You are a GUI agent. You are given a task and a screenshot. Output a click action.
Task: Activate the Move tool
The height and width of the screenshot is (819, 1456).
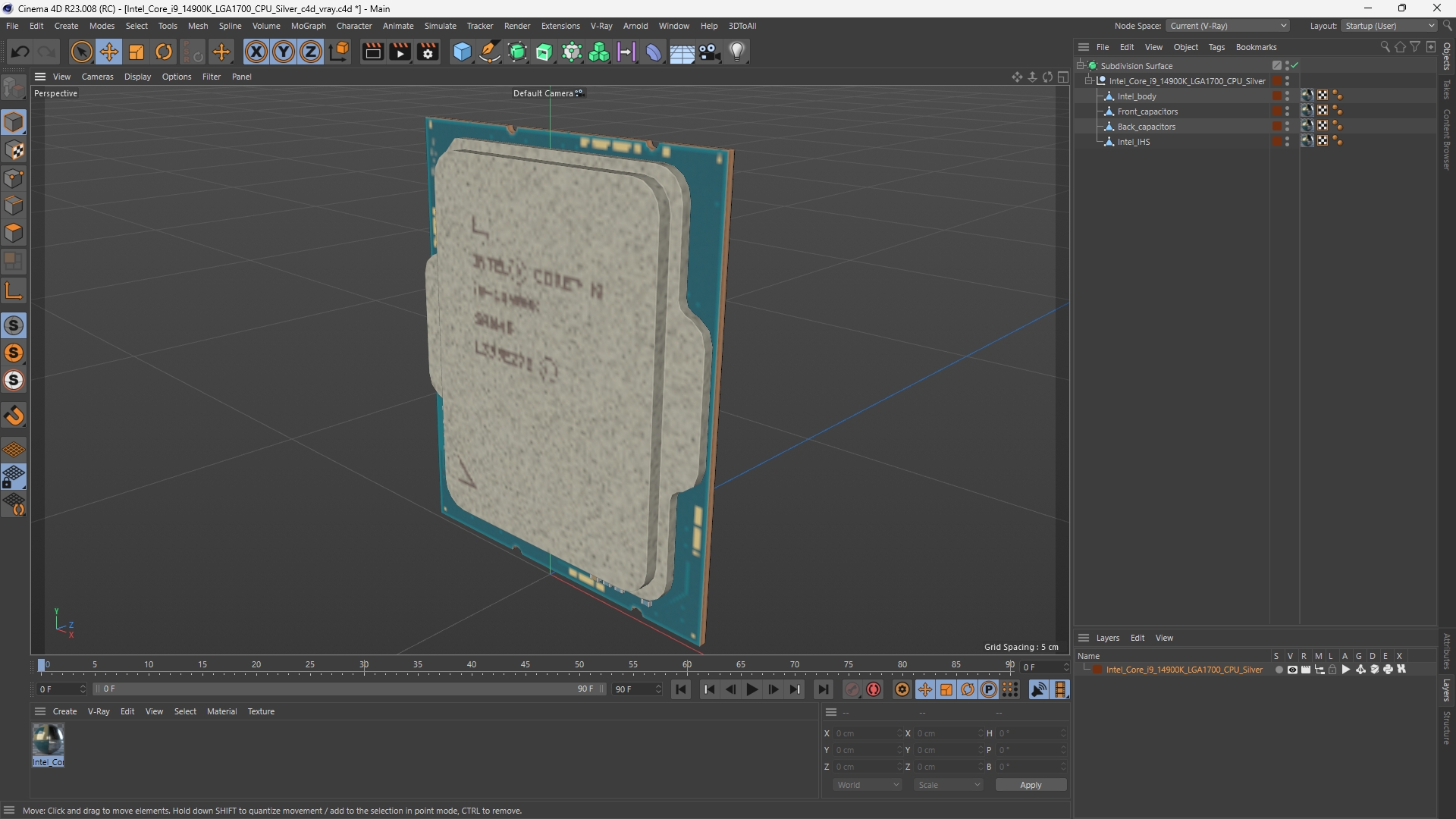[109, 52]
